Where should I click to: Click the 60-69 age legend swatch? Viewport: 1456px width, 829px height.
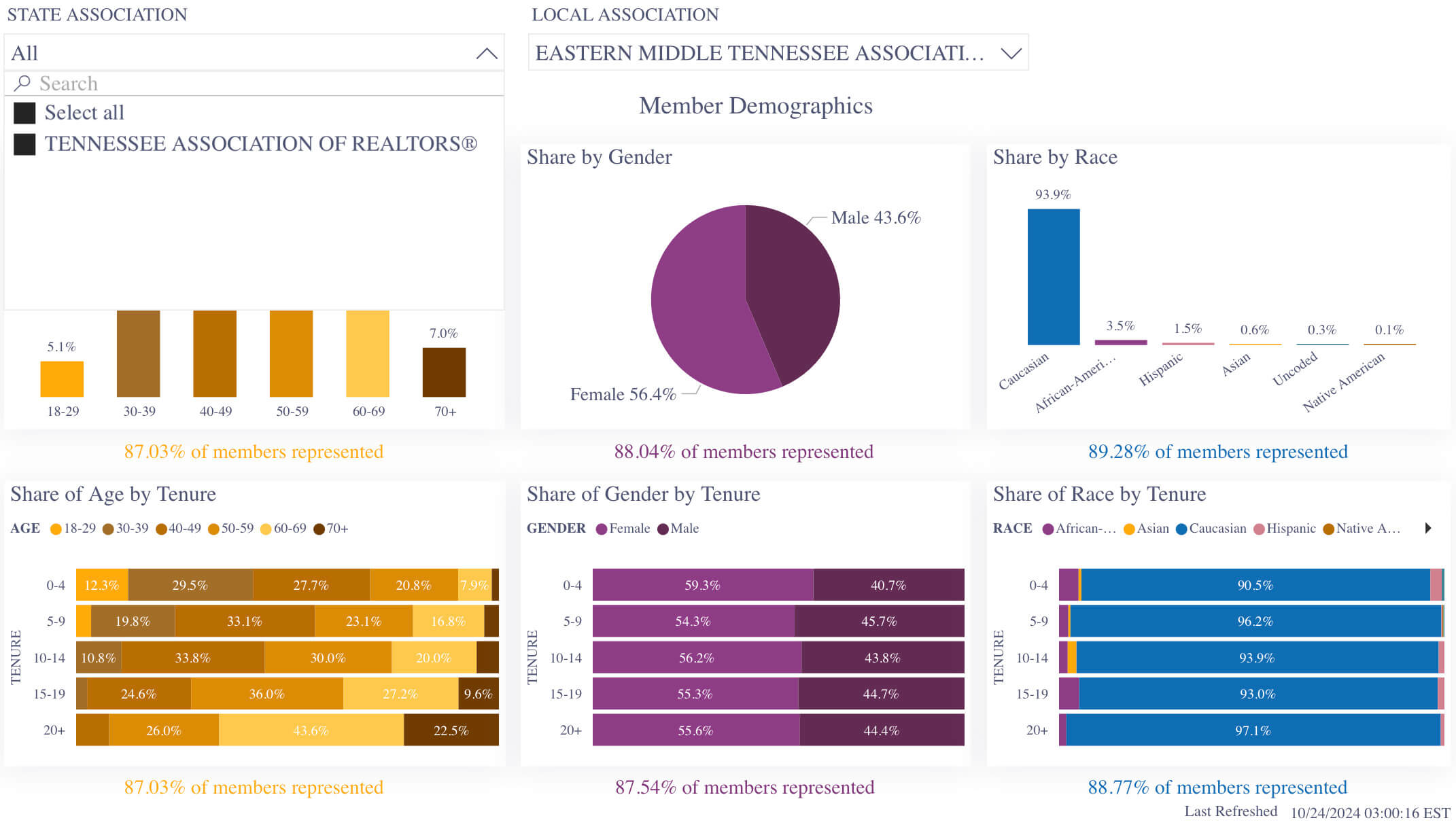(x=266, y=529)
